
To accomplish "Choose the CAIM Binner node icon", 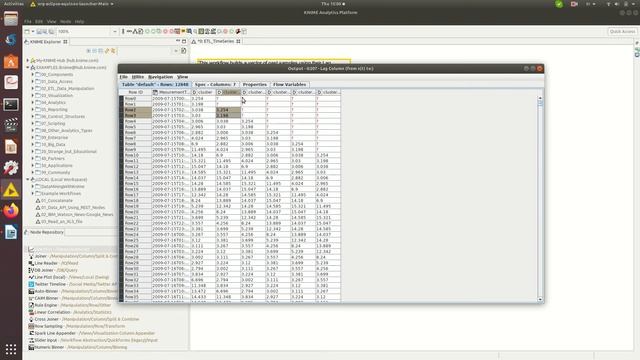I will (x=31, y=298).
